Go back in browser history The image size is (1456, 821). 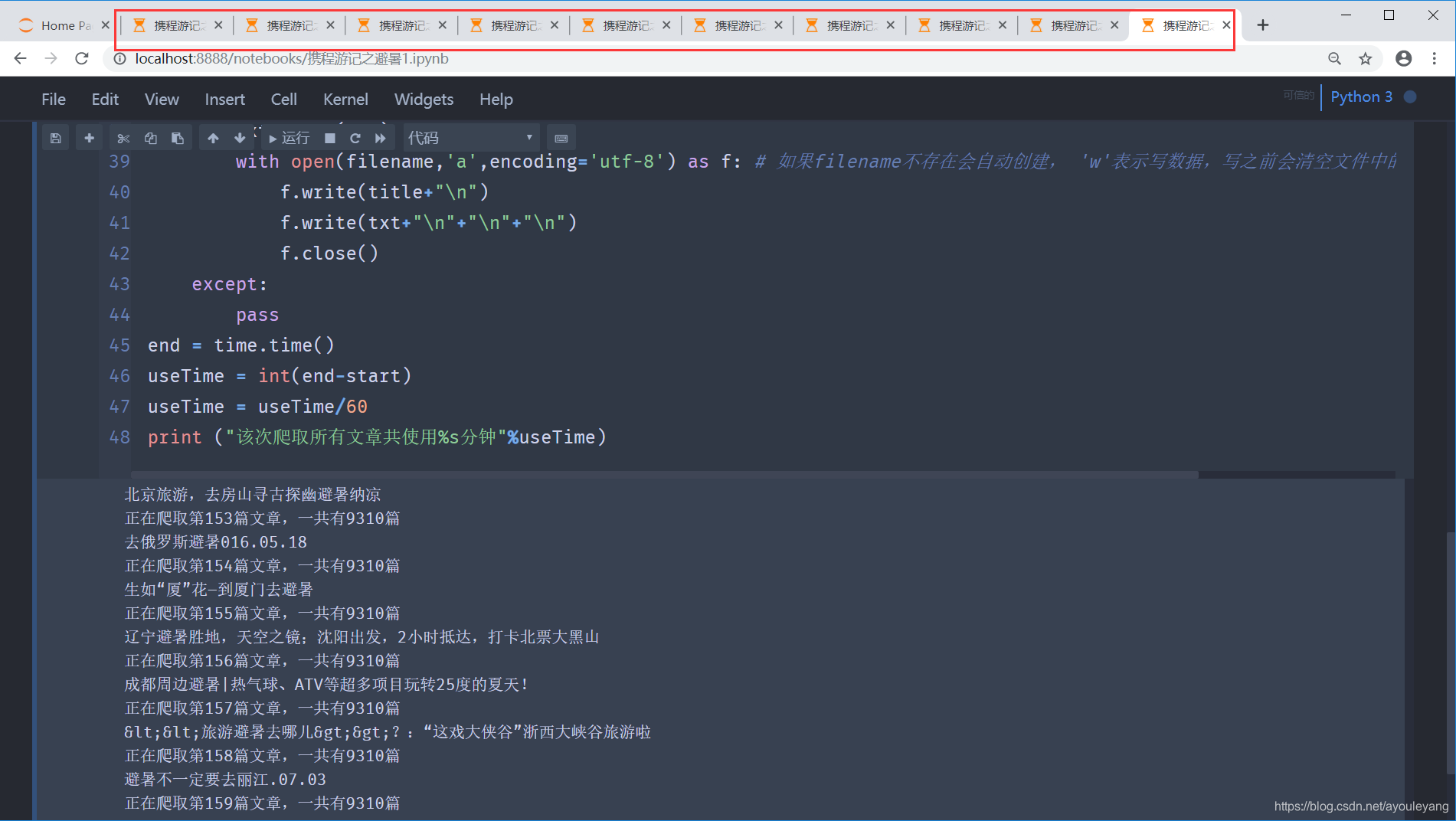[x=21, y=58]
